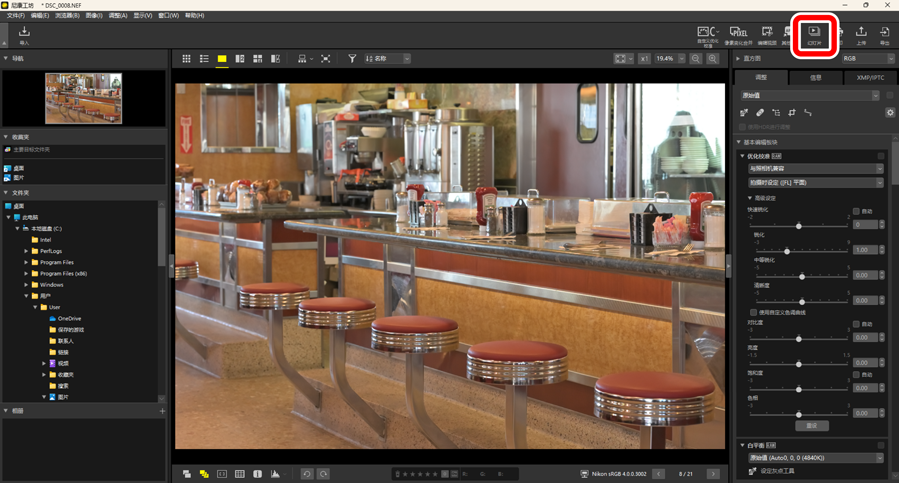Click the brightness (亮度) slider handle
The image size is (899, 483).
[798, 364]
